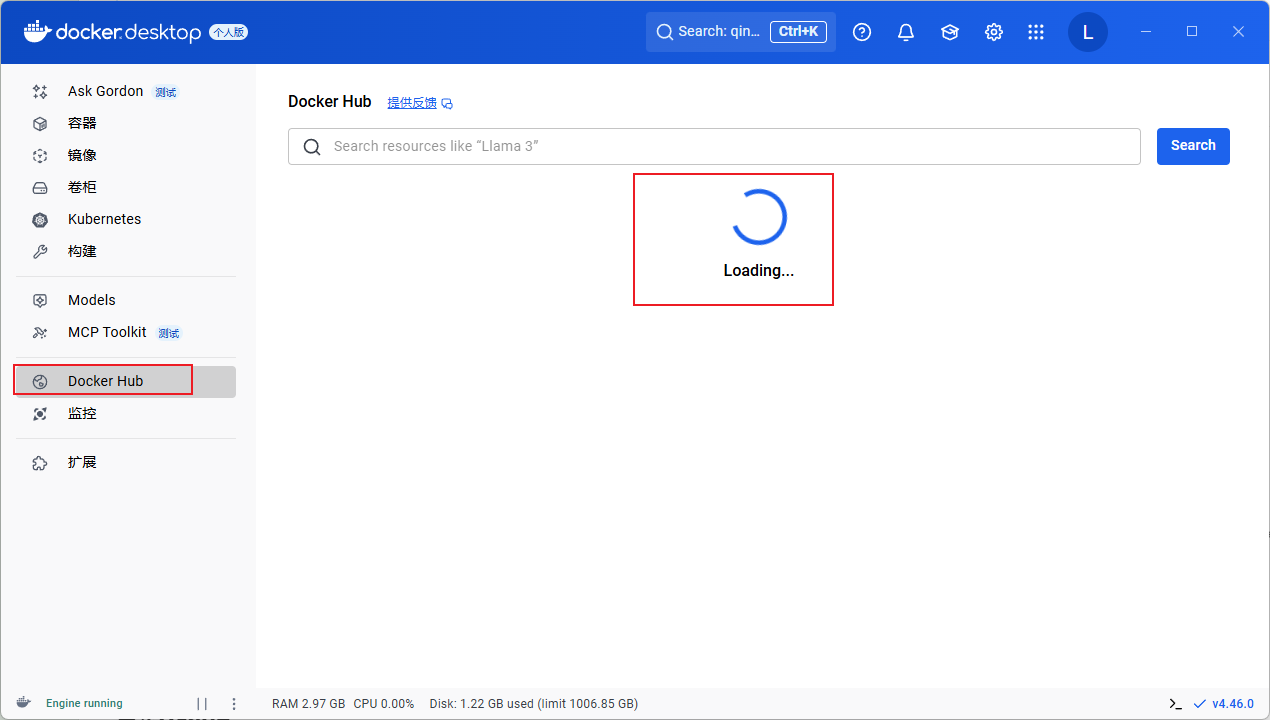
Task: Open Kubernetes in the sidebar
Action: coord(104,219)
